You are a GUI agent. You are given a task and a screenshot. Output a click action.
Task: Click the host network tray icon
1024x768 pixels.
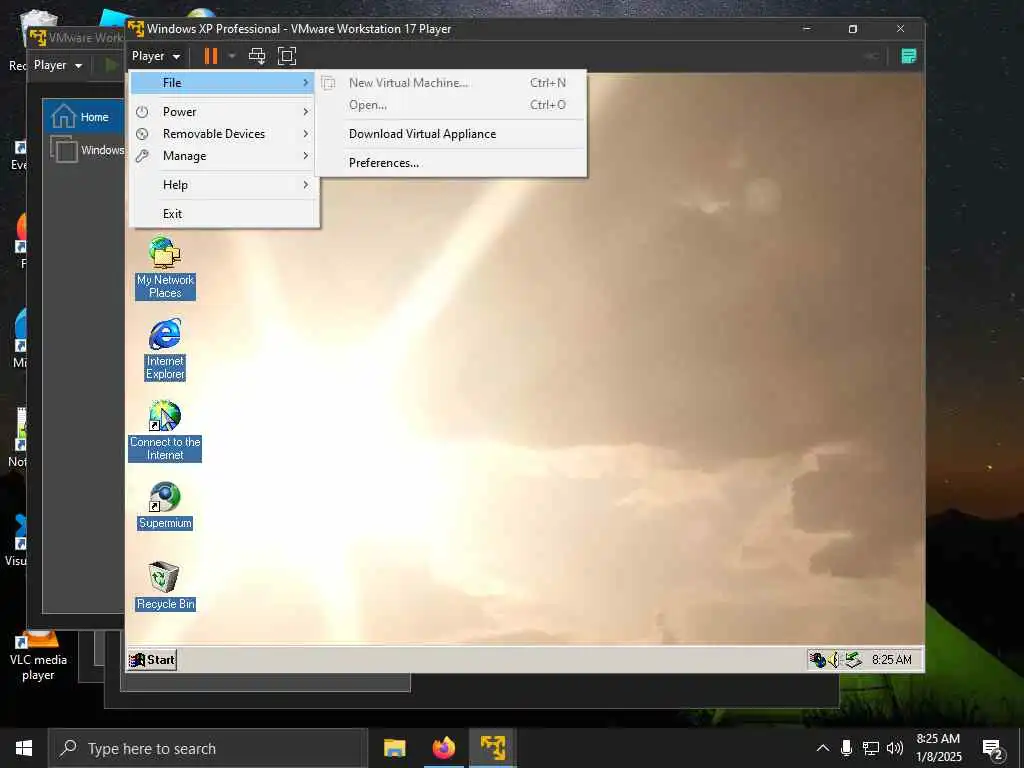tap(871, 748)
